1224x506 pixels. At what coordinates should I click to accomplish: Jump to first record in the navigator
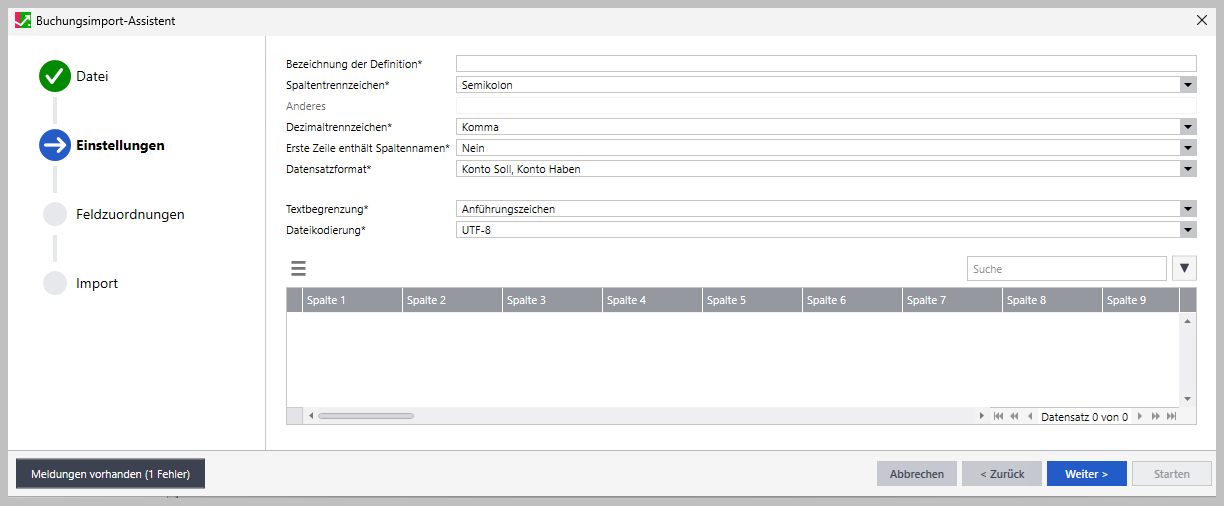coord(998,416)
